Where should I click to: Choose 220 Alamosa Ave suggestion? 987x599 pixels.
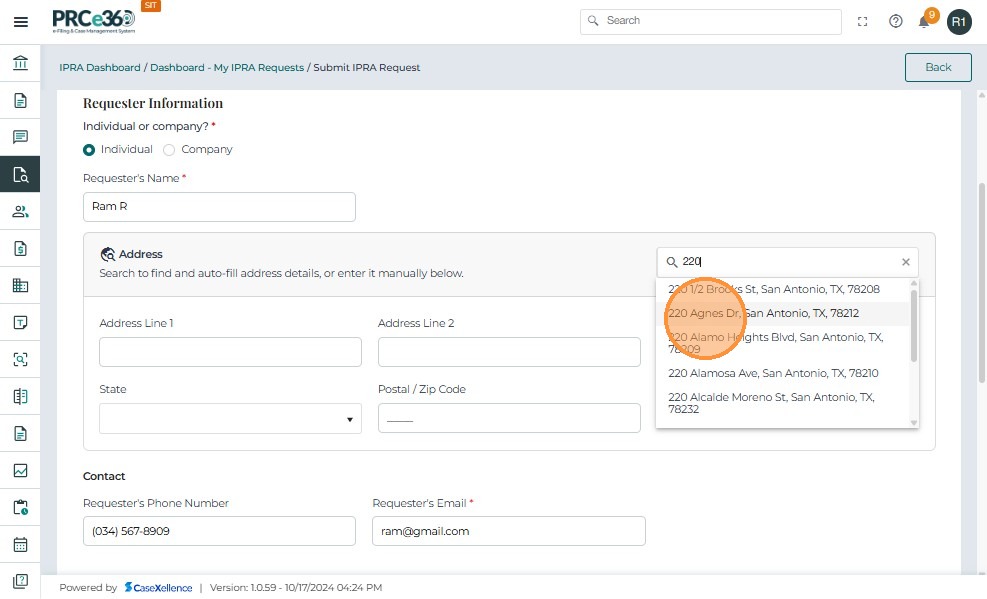[x=773, y=373]
